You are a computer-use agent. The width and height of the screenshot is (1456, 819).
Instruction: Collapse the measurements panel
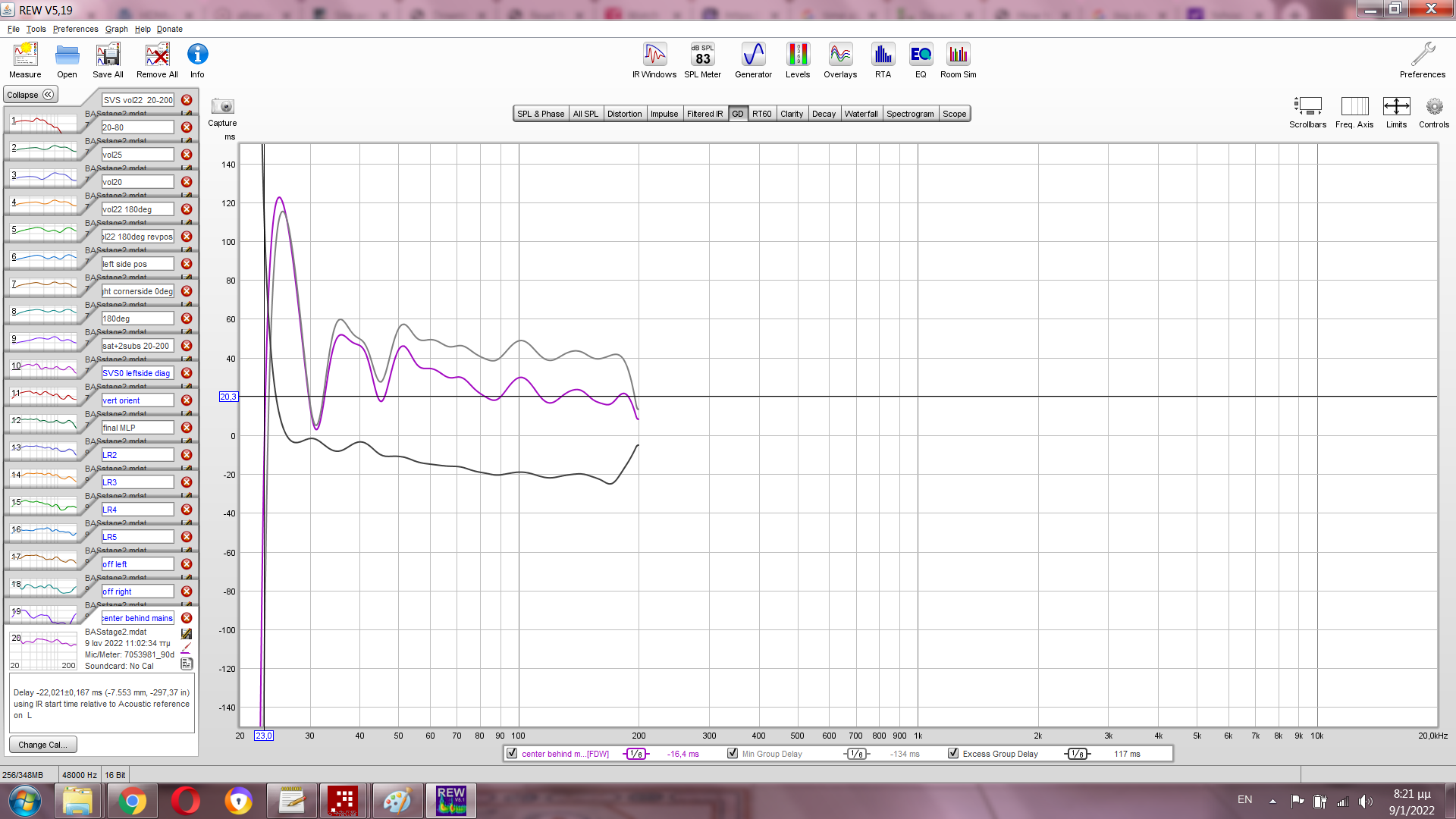point(30,95)
